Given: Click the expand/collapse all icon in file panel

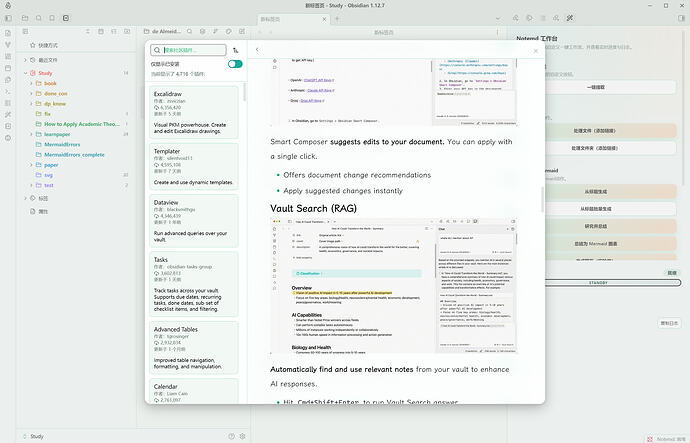Looking at the screenshot, I should click(x=88, y=32).
